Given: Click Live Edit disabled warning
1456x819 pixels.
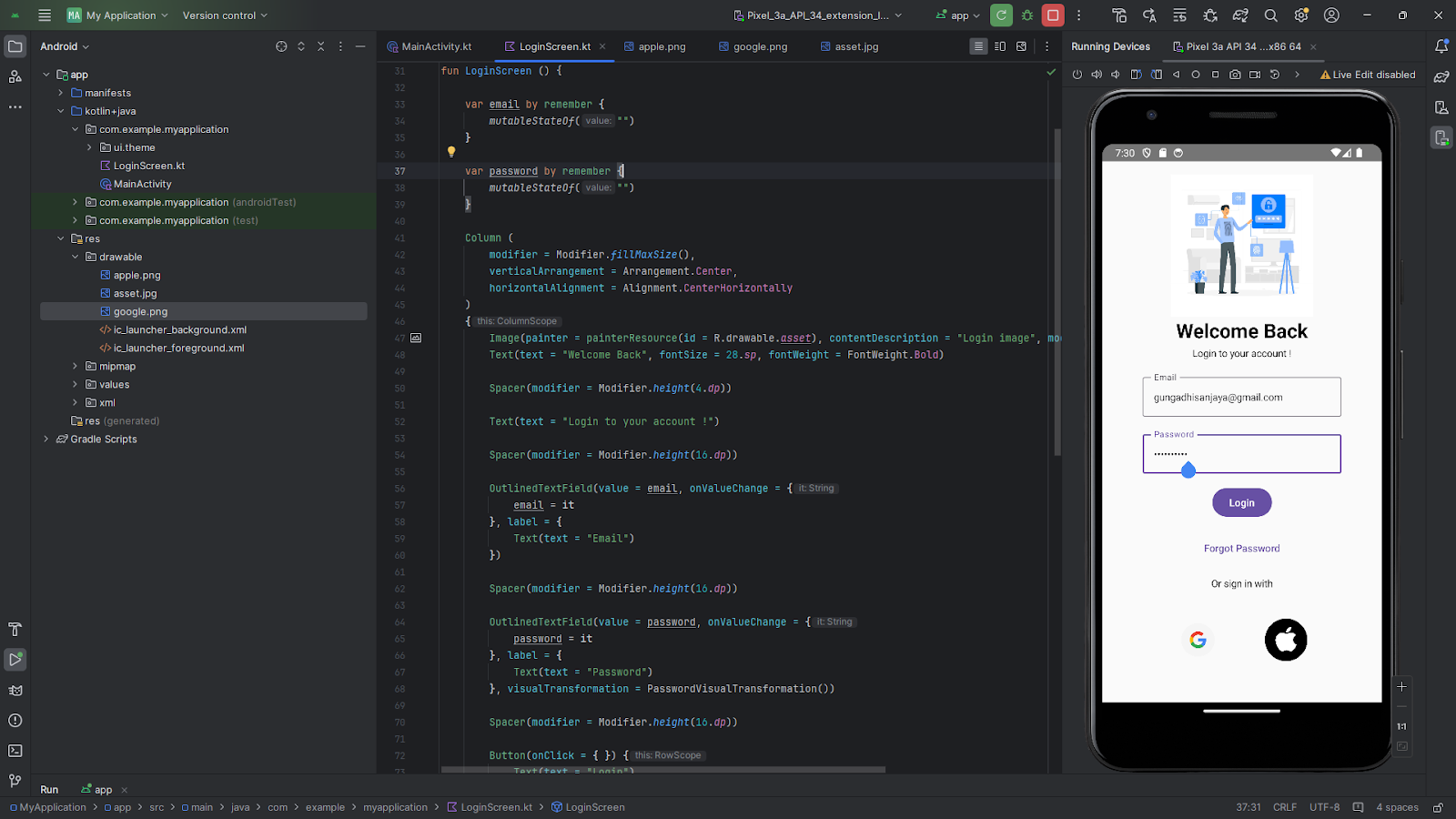Looking at the screenshot, I should tap(1368, 75).
